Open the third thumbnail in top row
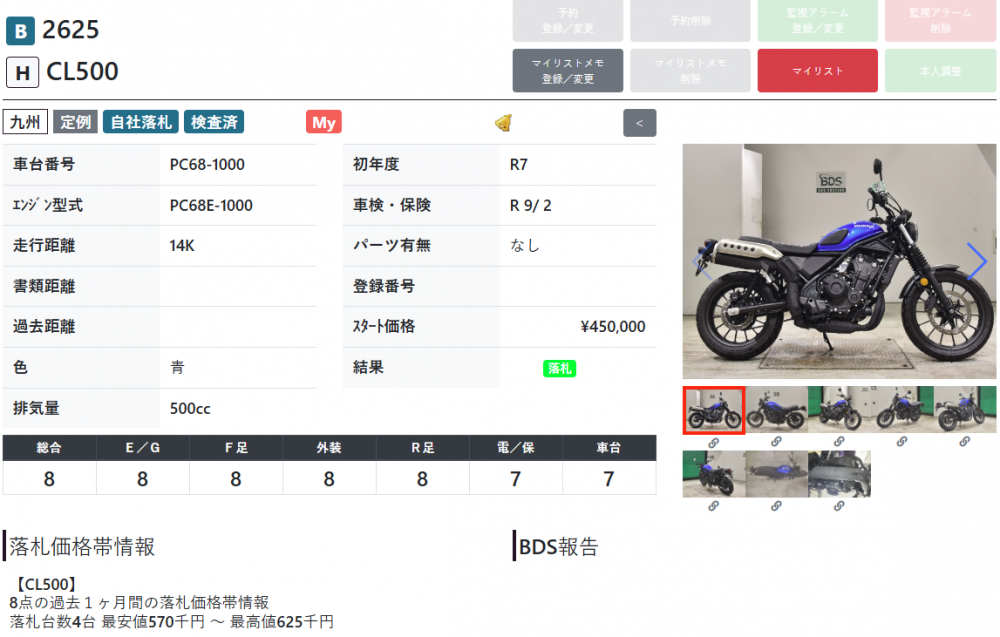The height and width of the screenshot is (637, 1000). coord(838,410)
